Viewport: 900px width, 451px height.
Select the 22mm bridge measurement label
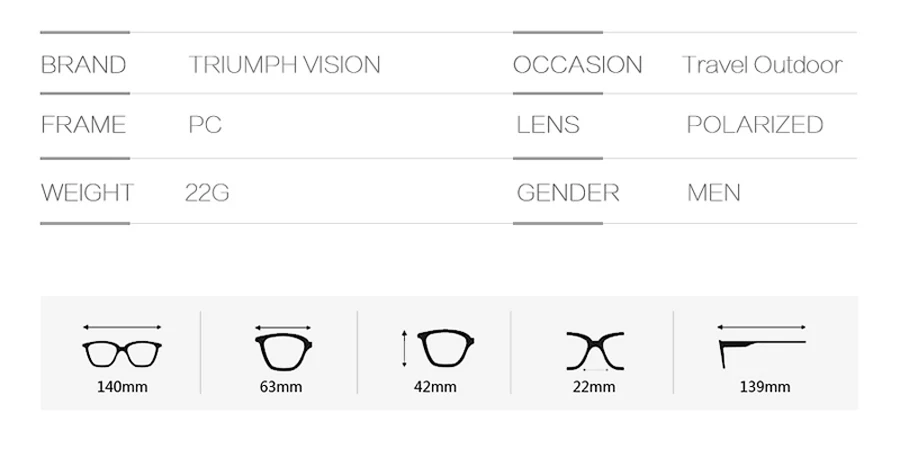593,387
